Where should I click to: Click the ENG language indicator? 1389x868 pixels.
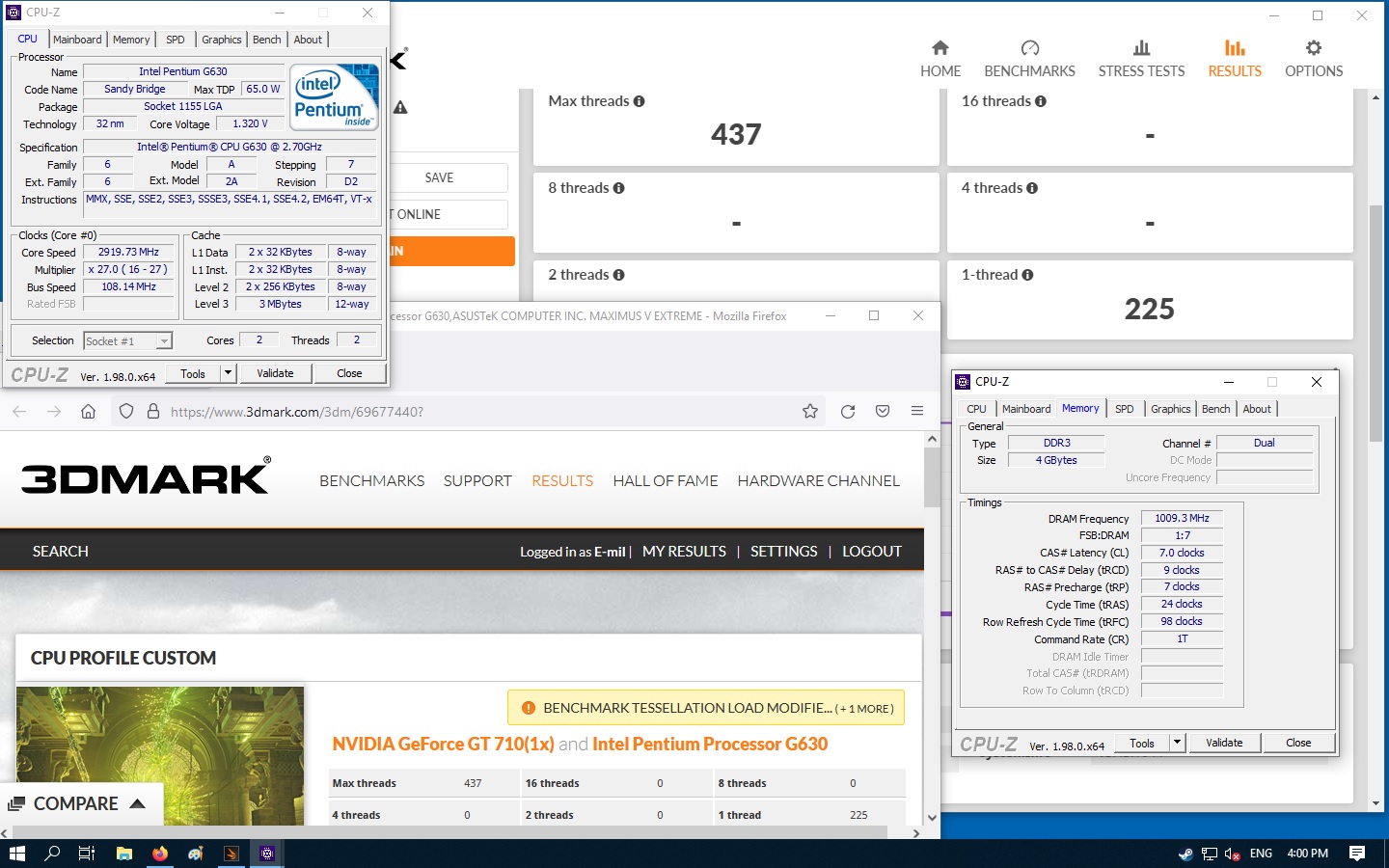point(1261,854)
